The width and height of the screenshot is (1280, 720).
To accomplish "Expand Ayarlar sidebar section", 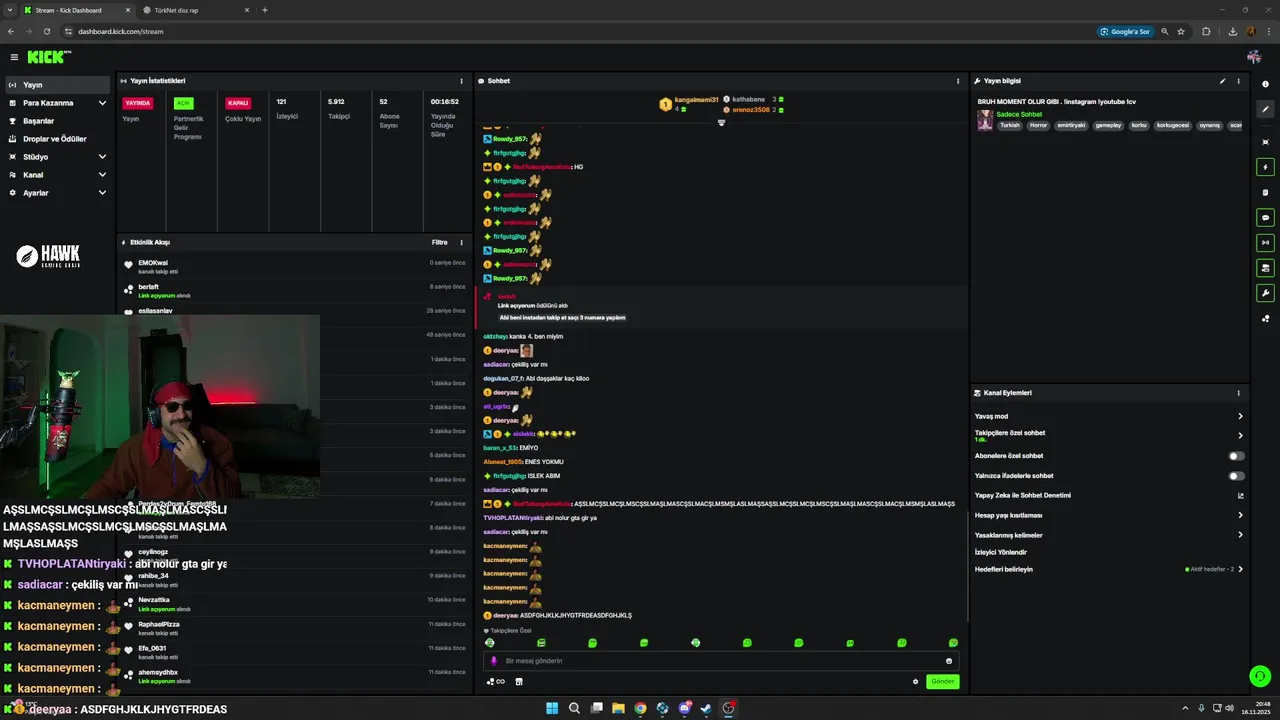I will pos(102,193).
